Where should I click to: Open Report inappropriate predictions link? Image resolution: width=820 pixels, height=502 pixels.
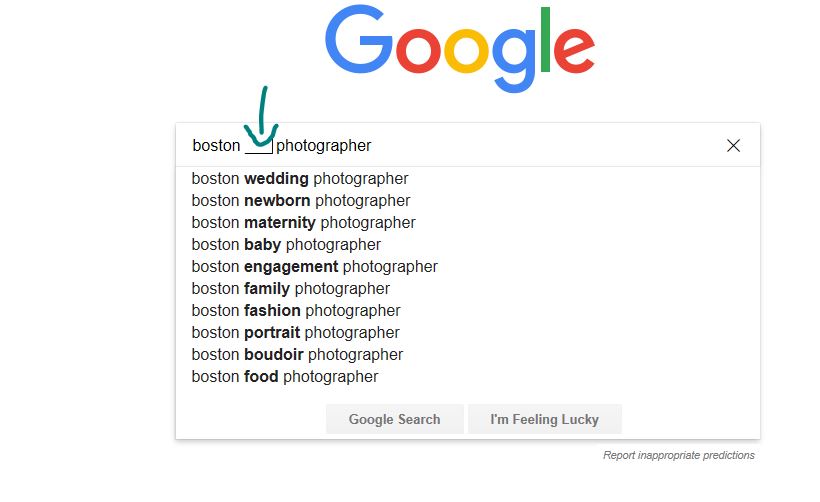pyautogui.click(x=679, y=455)
